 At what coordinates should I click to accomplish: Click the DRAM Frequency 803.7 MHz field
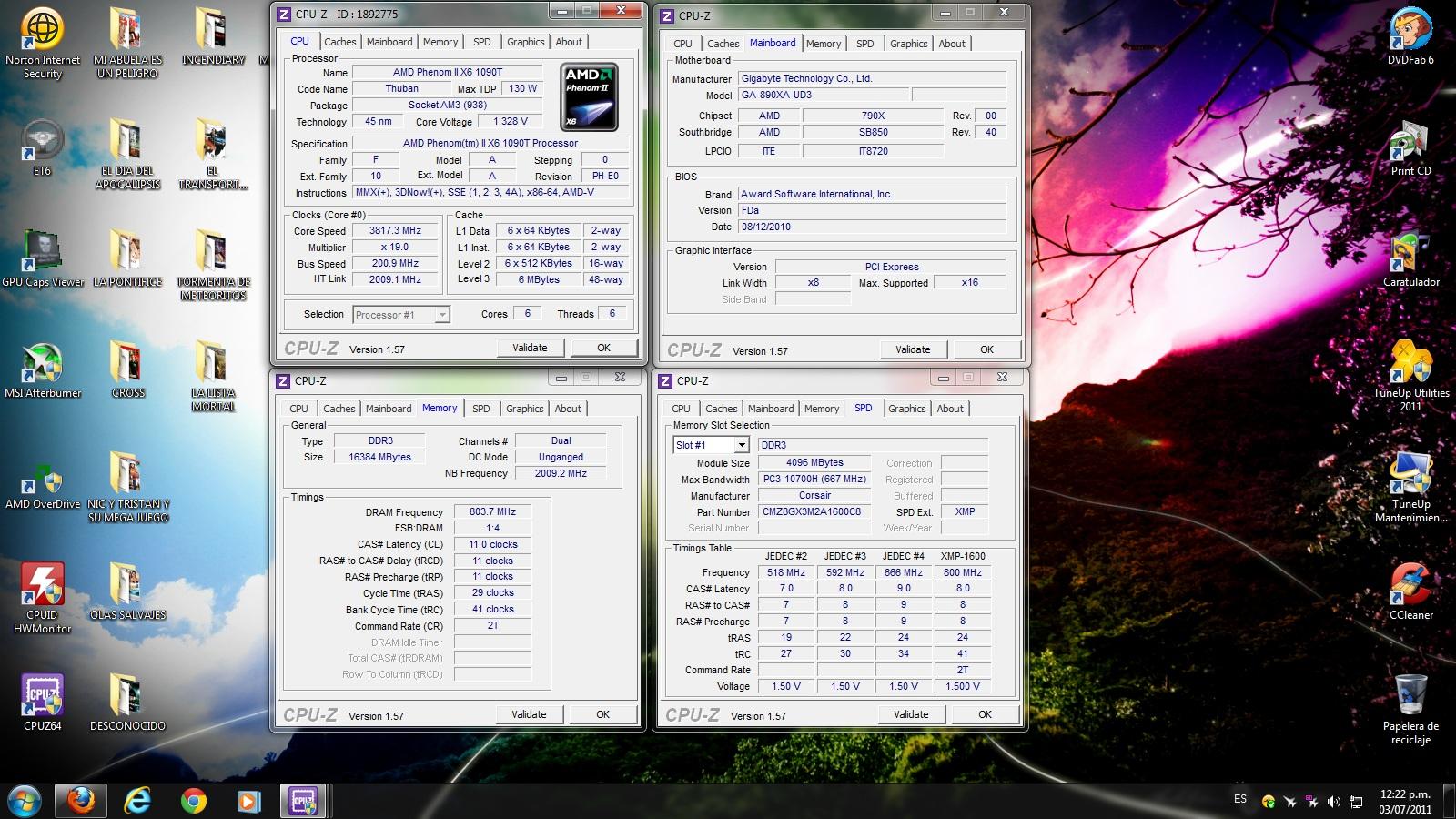[x=492, y=512]
